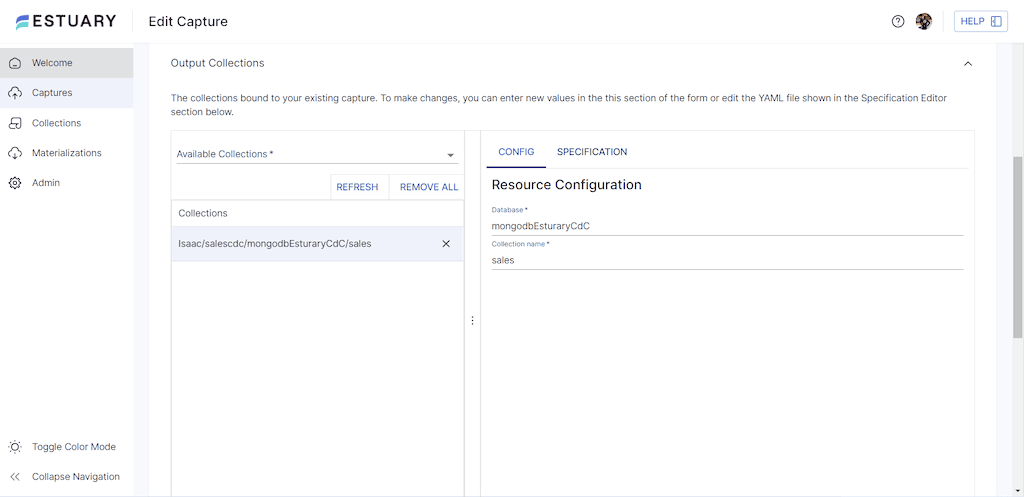Click the double-chevron collapse icon

tap(15, 477)
